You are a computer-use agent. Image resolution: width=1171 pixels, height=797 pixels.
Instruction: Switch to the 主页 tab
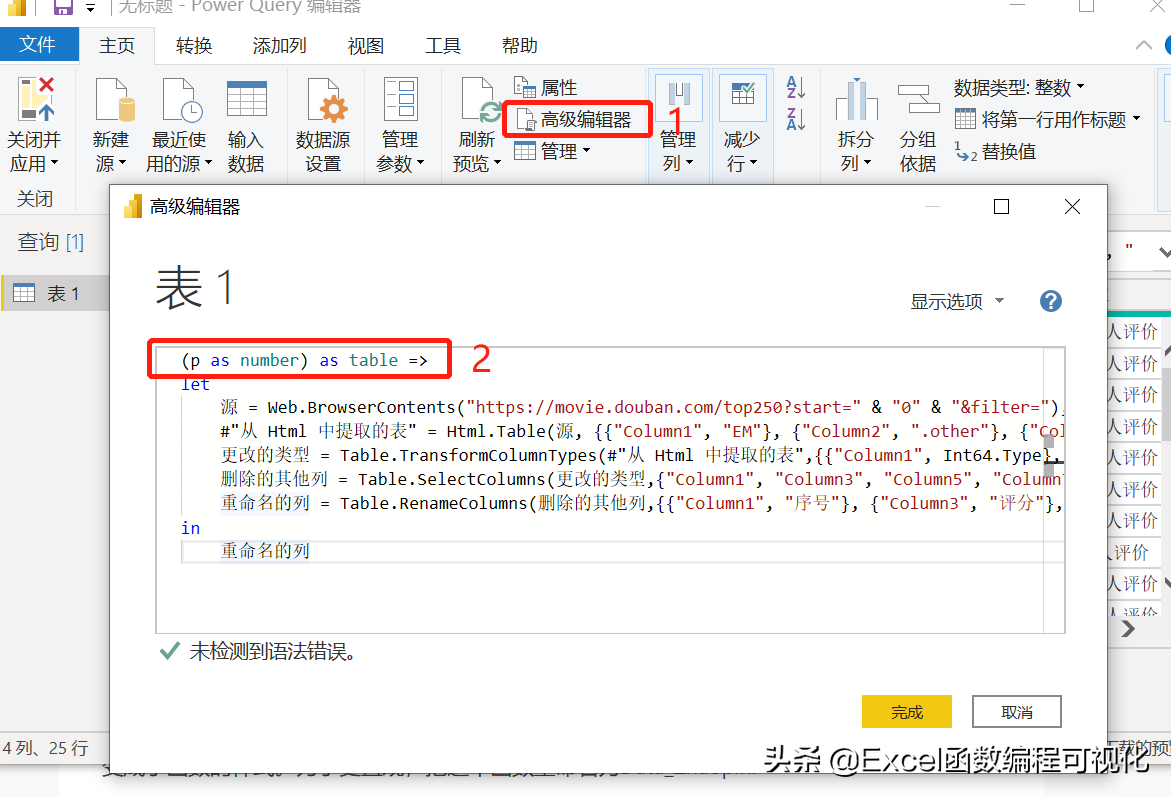117,46
